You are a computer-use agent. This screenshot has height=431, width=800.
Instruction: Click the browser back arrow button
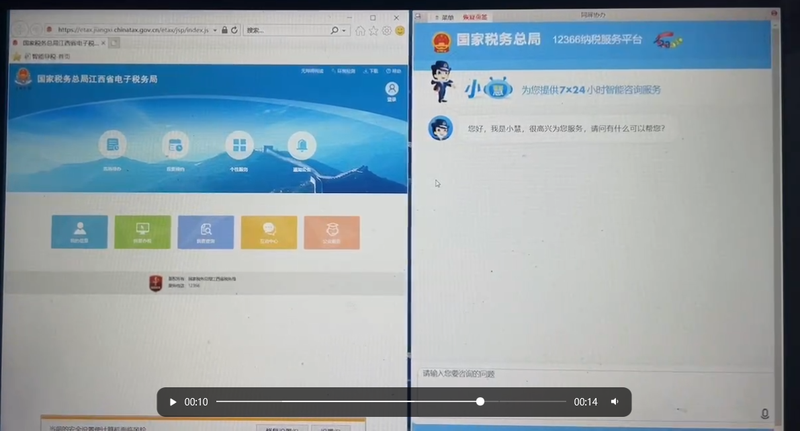(20, 30)
